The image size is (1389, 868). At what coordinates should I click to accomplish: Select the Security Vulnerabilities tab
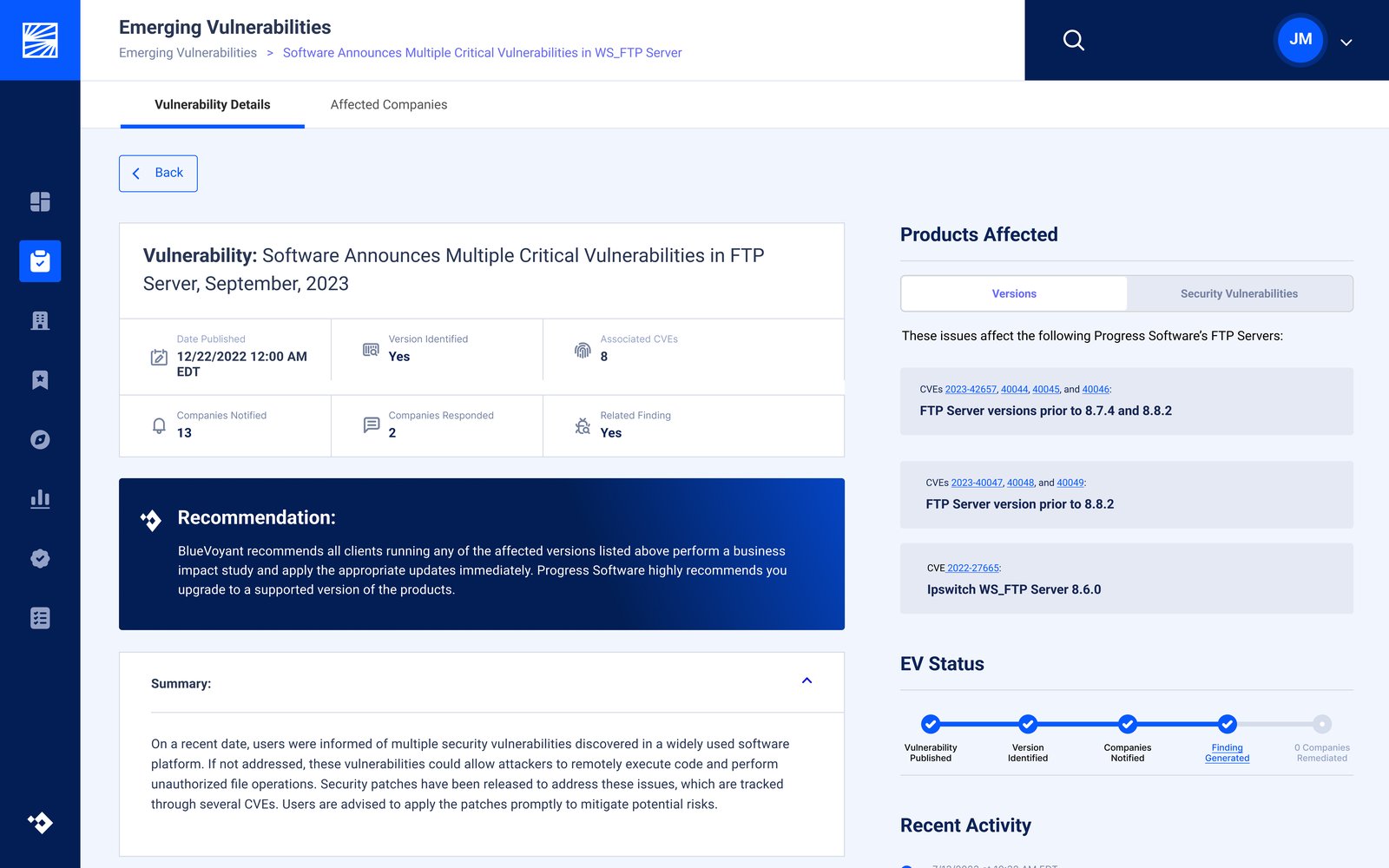(x=1239, y=293)
